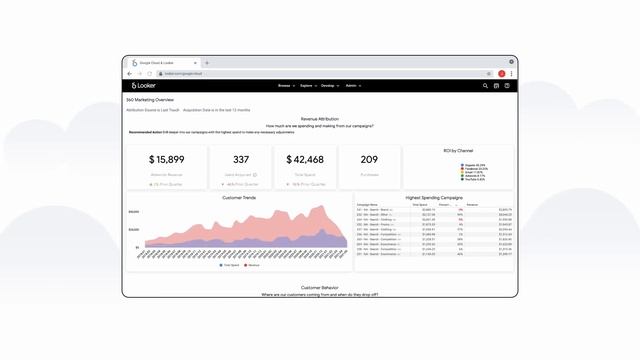Click the Facebook legend entry in ROI chart
This screenshot has width=640, height=360.
tap(474, 169)
